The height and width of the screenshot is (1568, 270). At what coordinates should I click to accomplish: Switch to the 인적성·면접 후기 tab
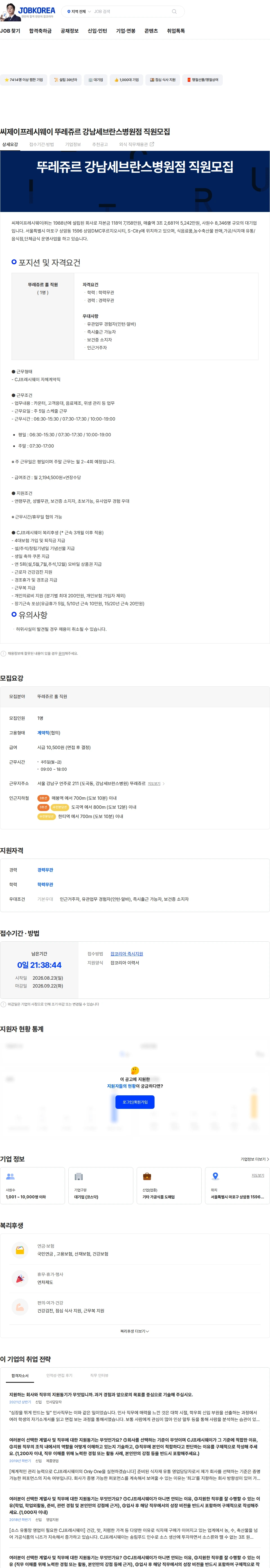coord(59,1375)
